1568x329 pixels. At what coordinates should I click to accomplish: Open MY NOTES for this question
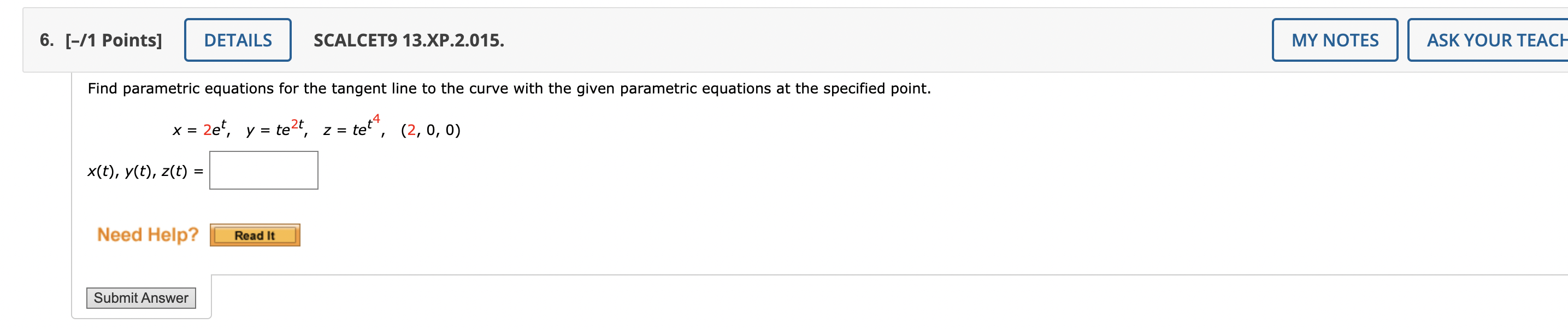tap(1335, 39)
